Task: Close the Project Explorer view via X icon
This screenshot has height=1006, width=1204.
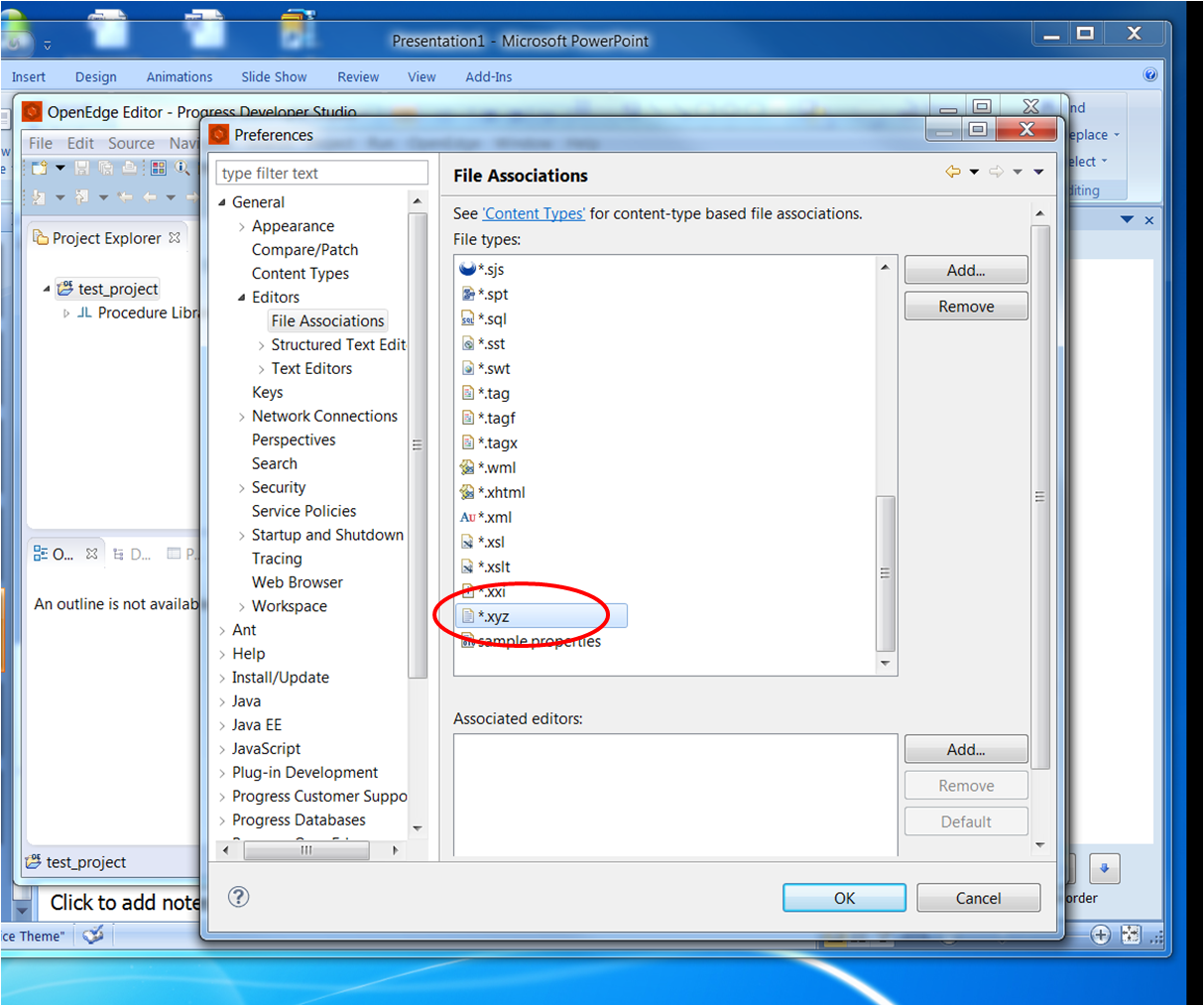Action: (x=175, y=237)
